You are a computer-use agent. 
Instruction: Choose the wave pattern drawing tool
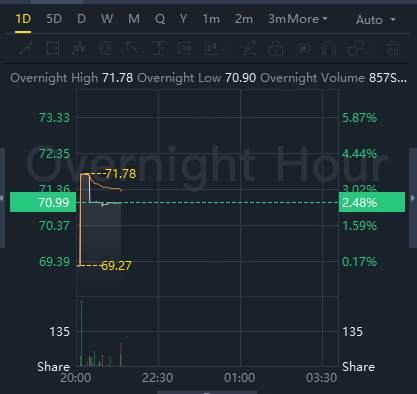point(79,48)
